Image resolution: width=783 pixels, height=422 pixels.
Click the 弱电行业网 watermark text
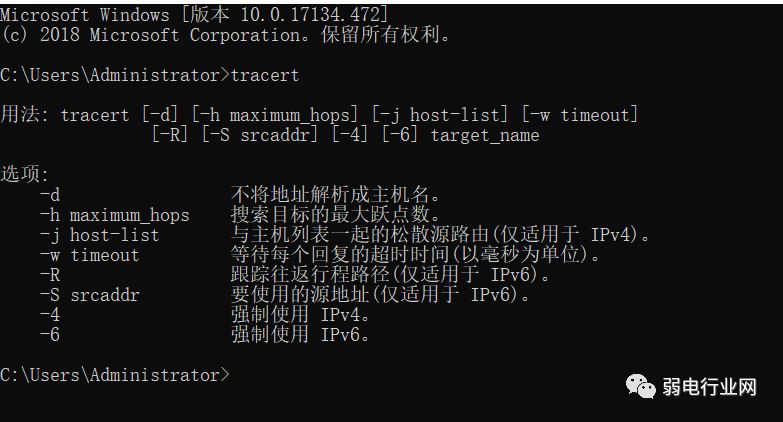(x=710, y=386)
